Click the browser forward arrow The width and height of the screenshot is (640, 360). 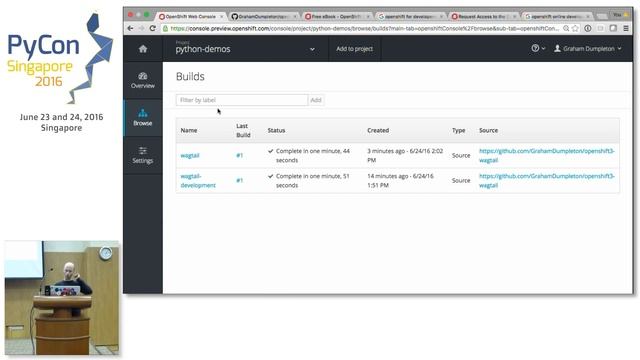(x=141, y=28)
